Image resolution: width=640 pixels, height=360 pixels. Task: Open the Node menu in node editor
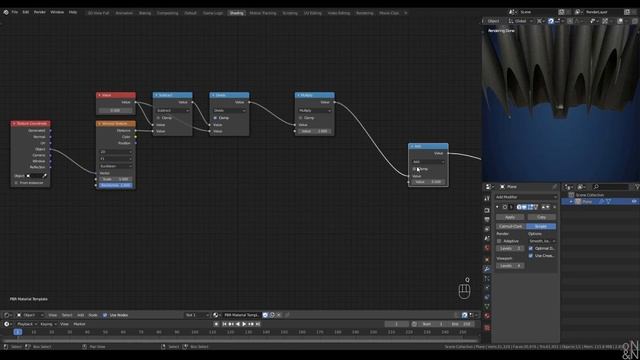coord(93,315)
